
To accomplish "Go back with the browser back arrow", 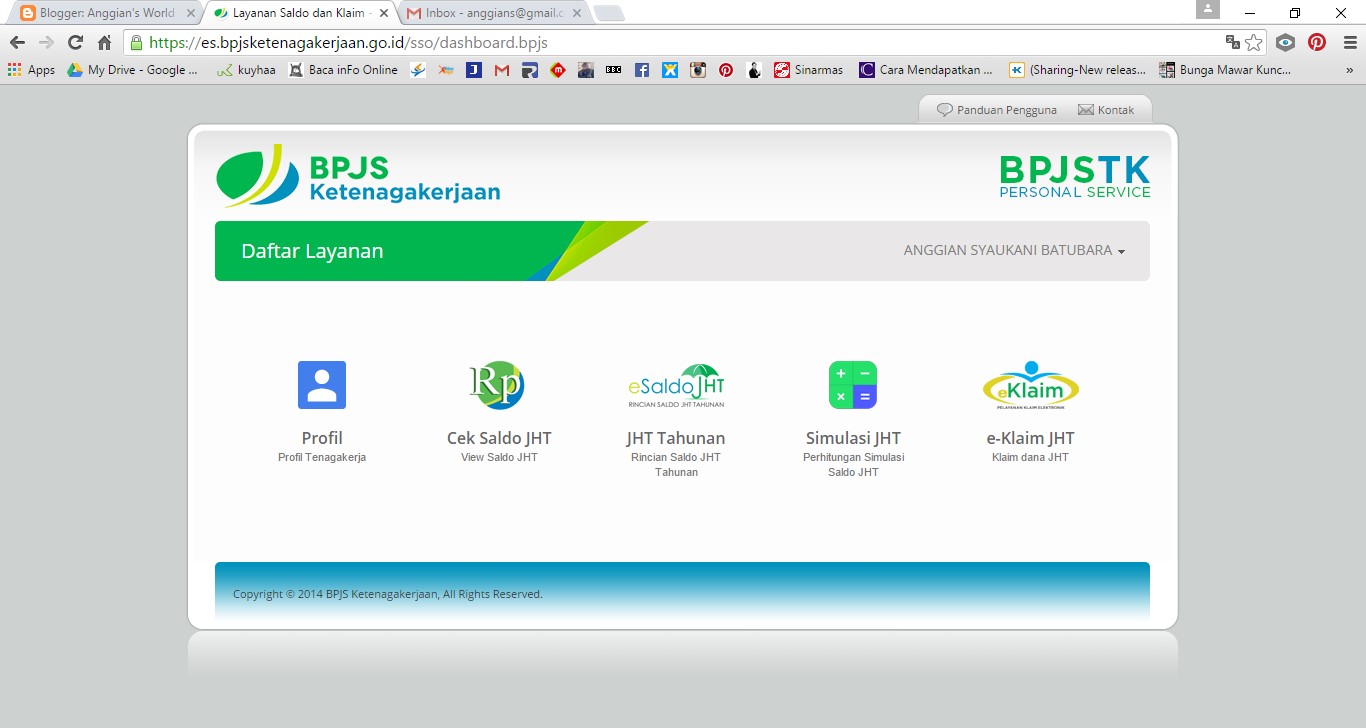I will pyautogui.click(x=17, y=43).
